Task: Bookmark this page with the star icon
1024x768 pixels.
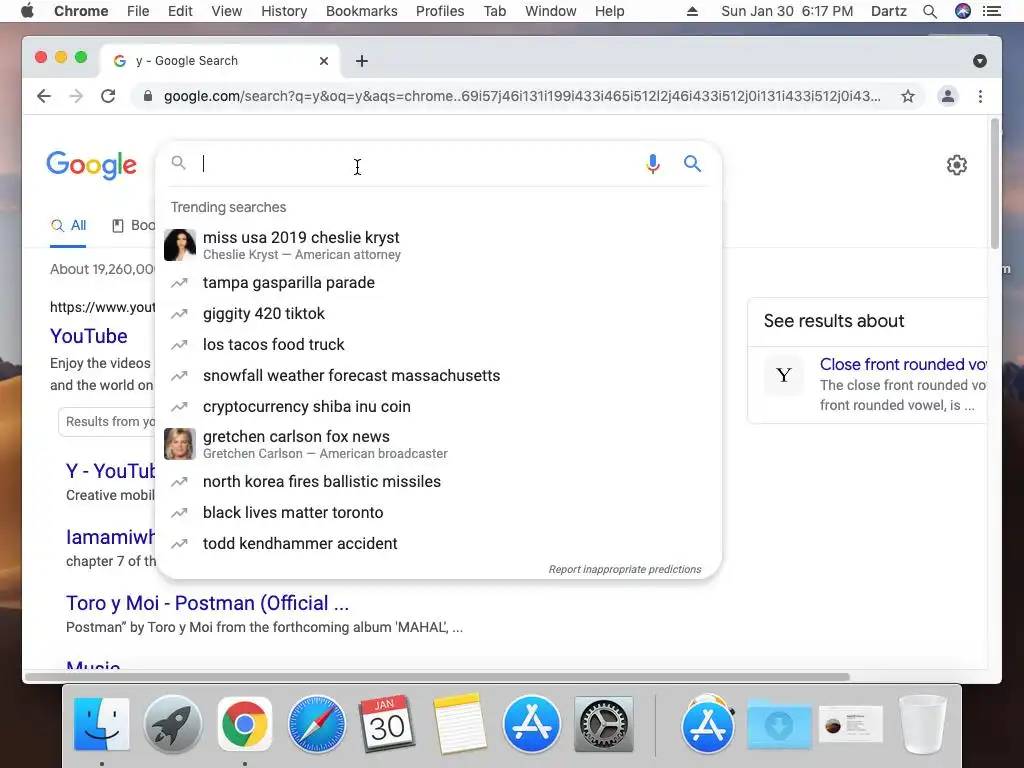Action: coord(908,97)
